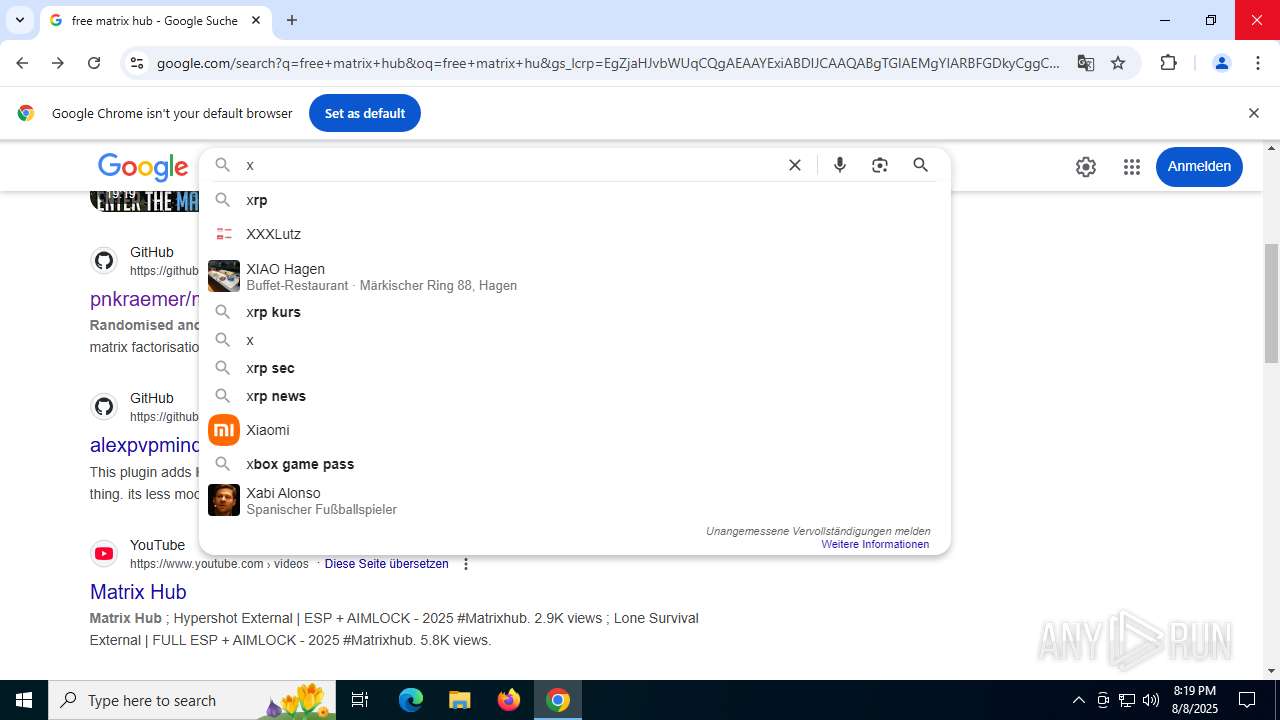Clear the search box text
1280x720 pixels.
coord(795,165)
